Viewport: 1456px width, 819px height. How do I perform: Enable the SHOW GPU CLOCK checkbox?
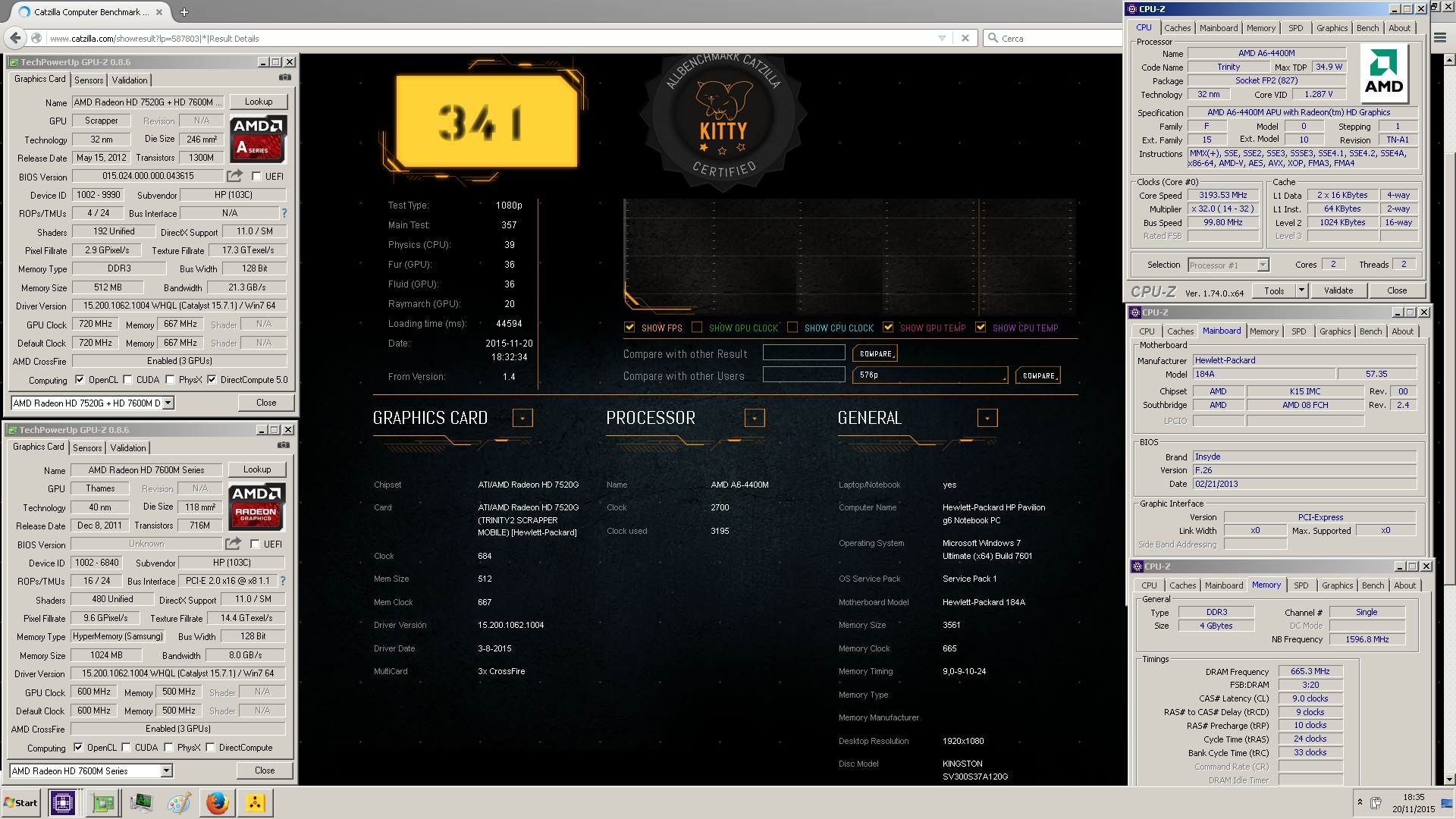coord(697,328)
